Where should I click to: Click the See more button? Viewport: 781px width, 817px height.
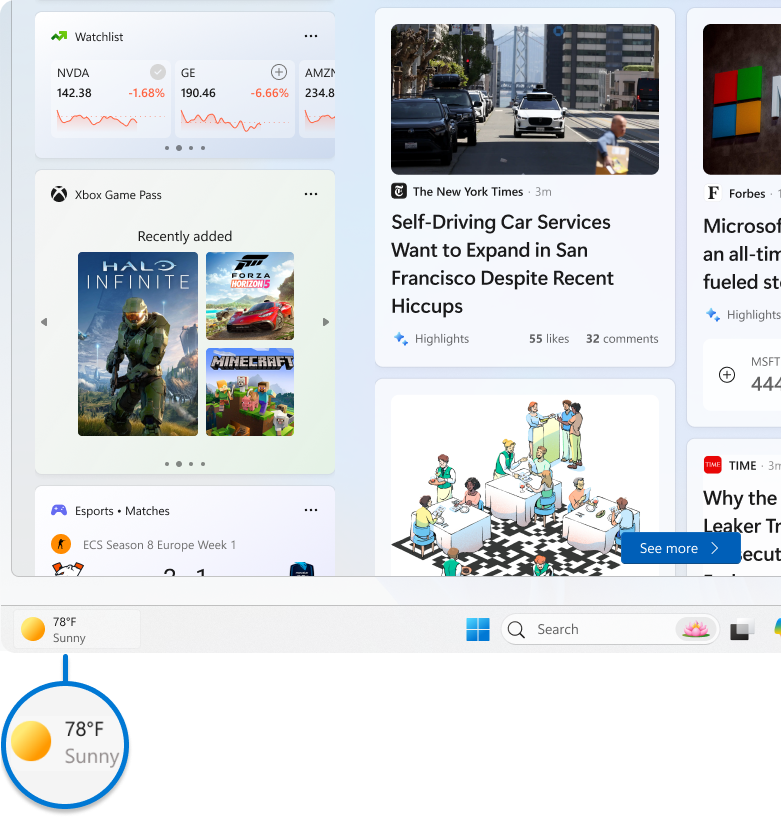tap(680, 548)
